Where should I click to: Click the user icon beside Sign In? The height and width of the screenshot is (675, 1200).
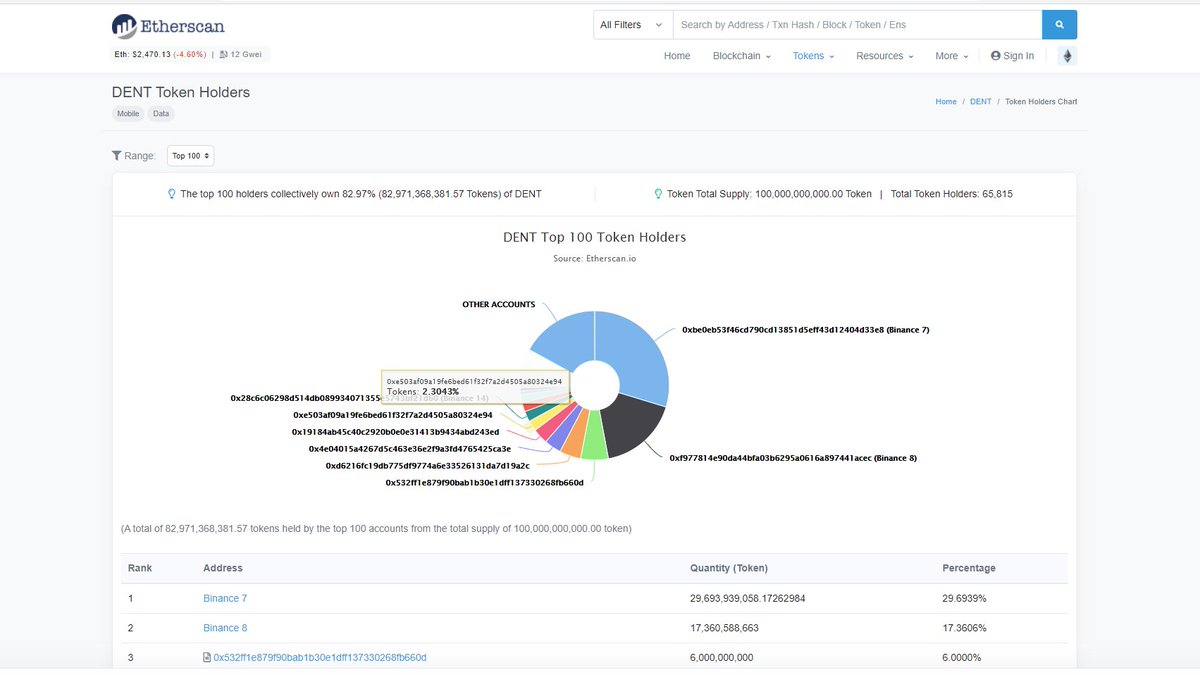click(x=995, y=56)
